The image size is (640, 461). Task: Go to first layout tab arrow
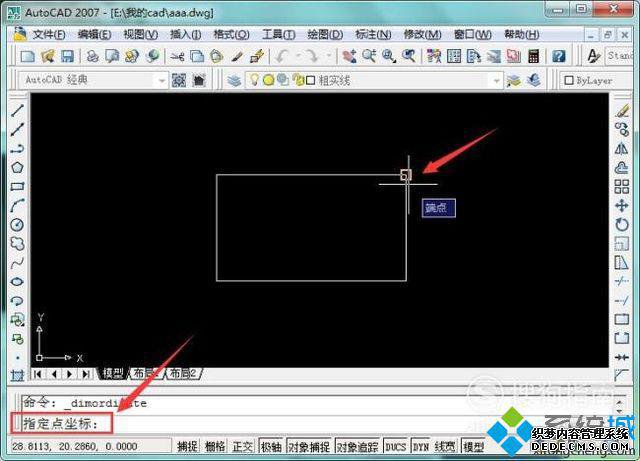click(38, 374)
